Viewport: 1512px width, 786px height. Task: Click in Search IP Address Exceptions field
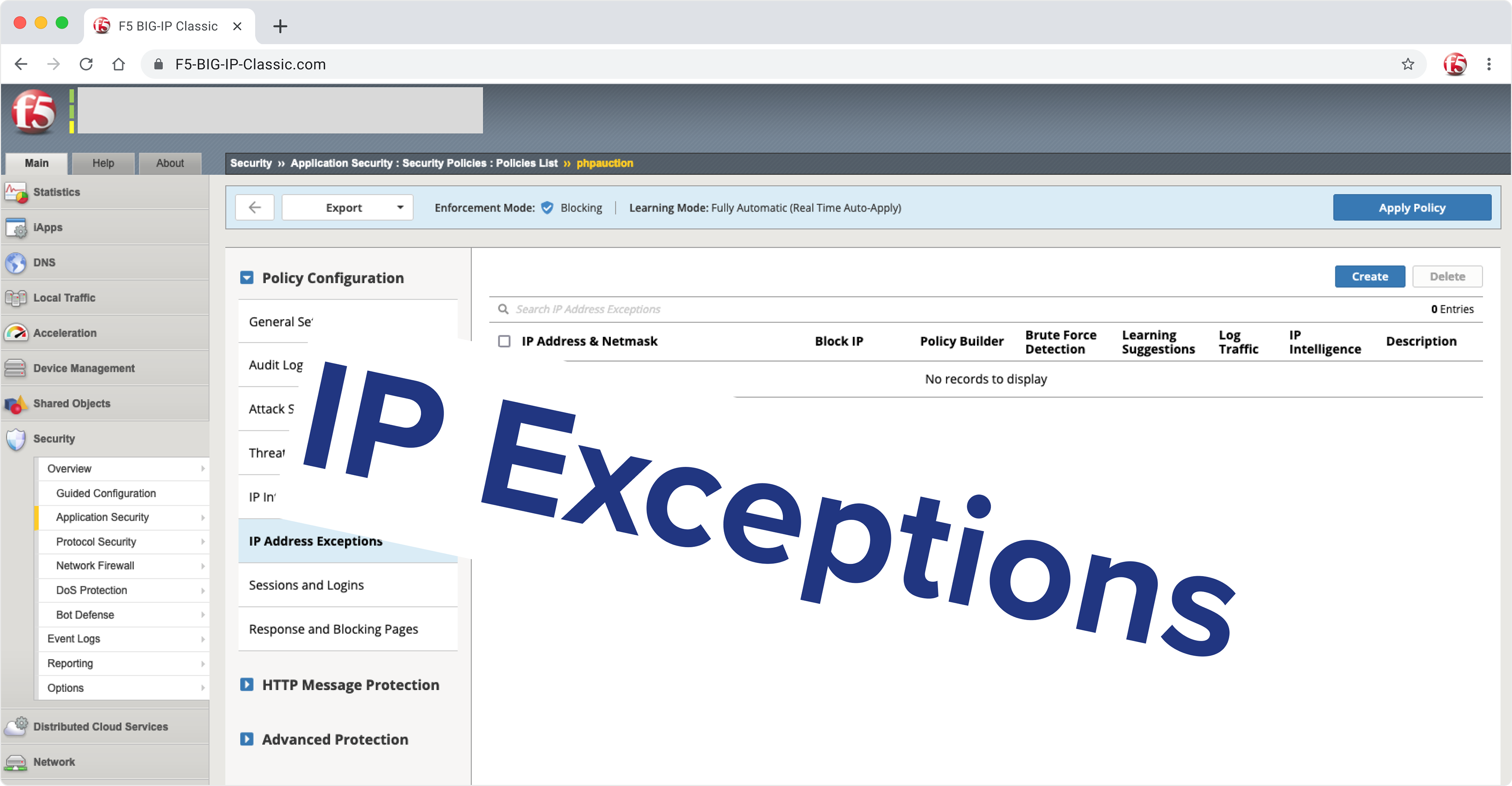[588, 309]
